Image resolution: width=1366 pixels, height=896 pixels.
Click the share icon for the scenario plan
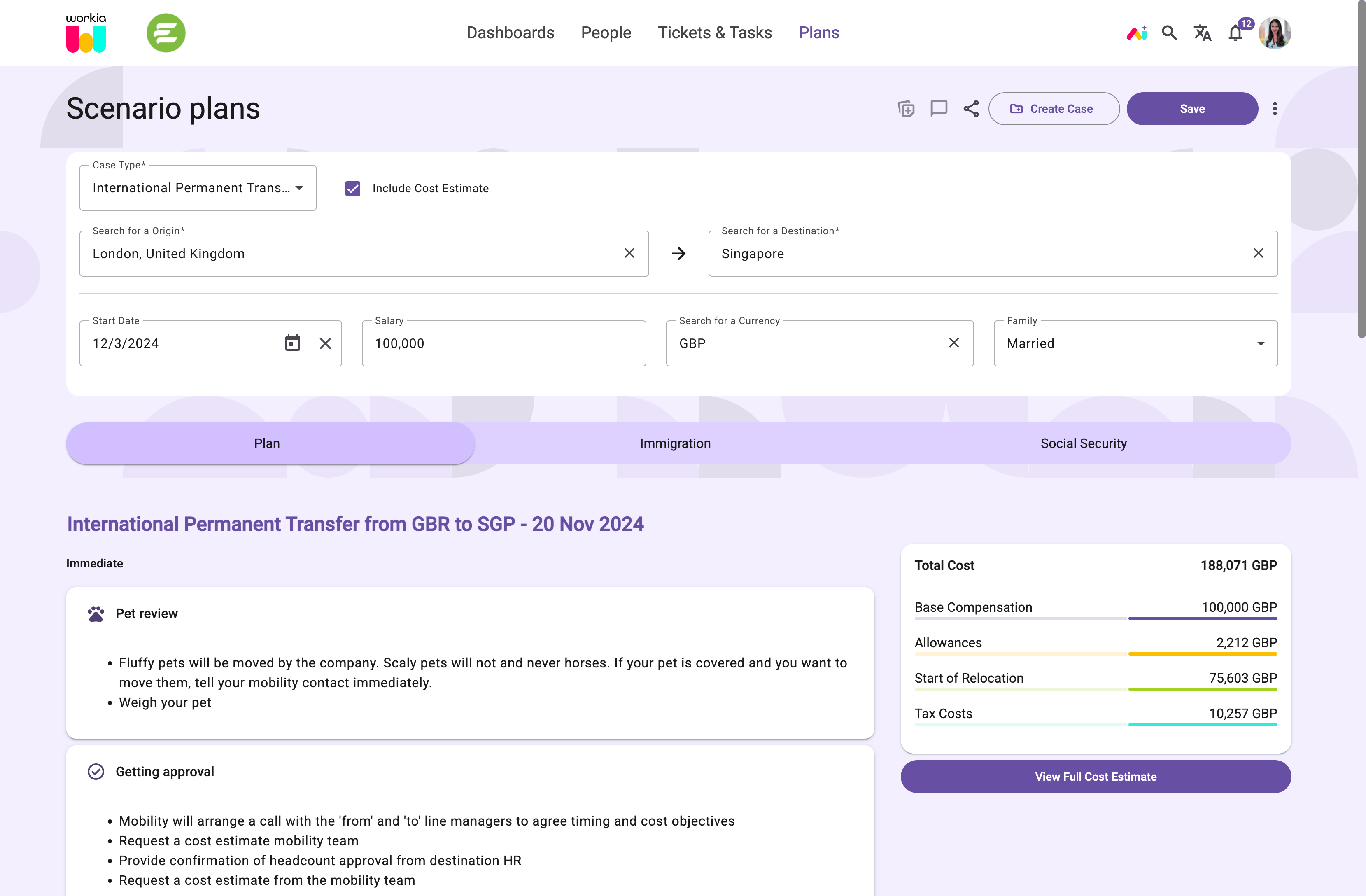pyautogui.click(x=970, y=108)
